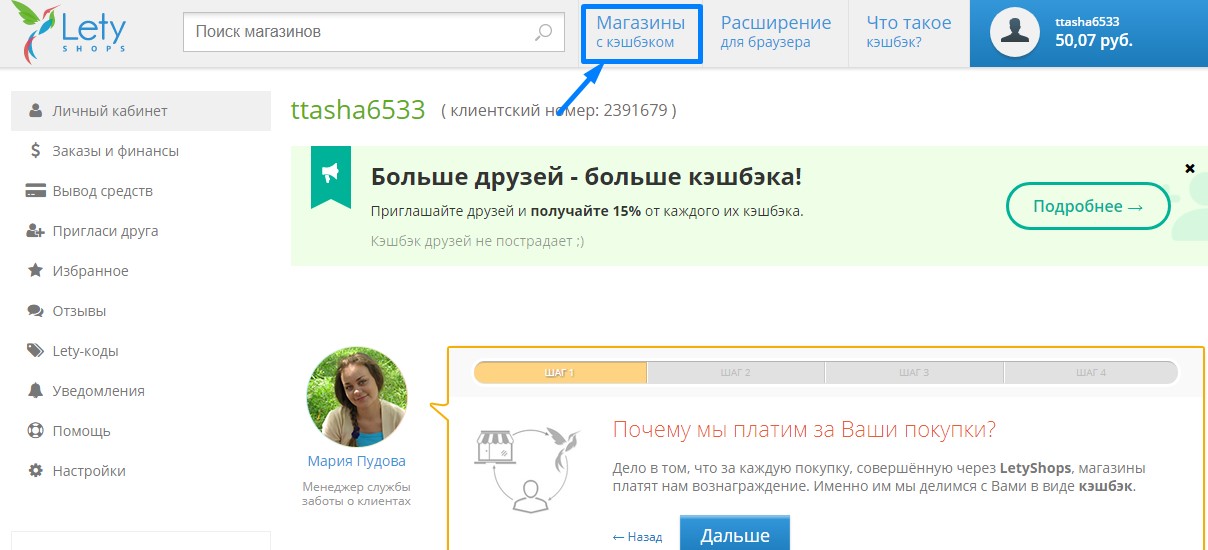
Task: Jump to ШАГ 4 progress segment
Action: pyautogui.click(x=1089, y=373)
